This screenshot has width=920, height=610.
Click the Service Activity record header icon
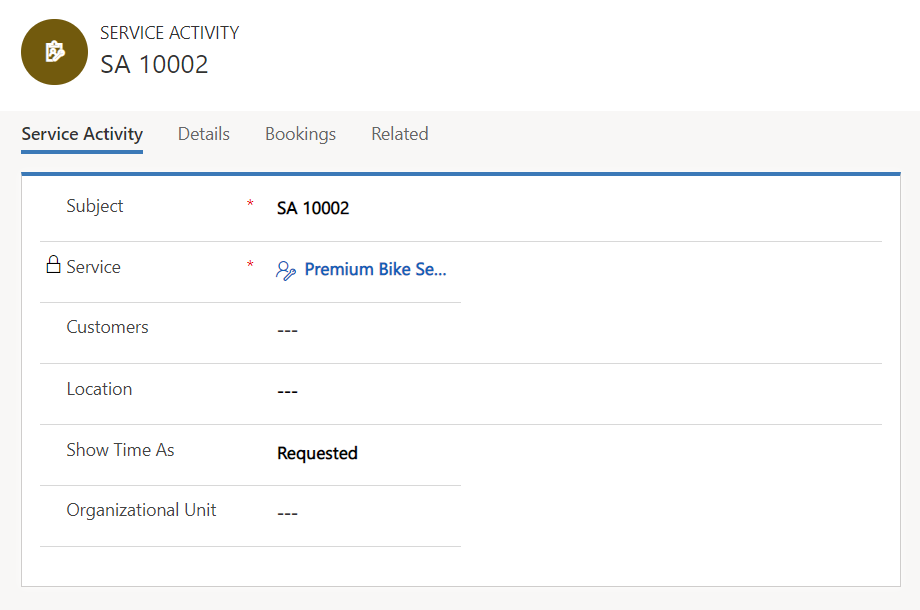54,51
